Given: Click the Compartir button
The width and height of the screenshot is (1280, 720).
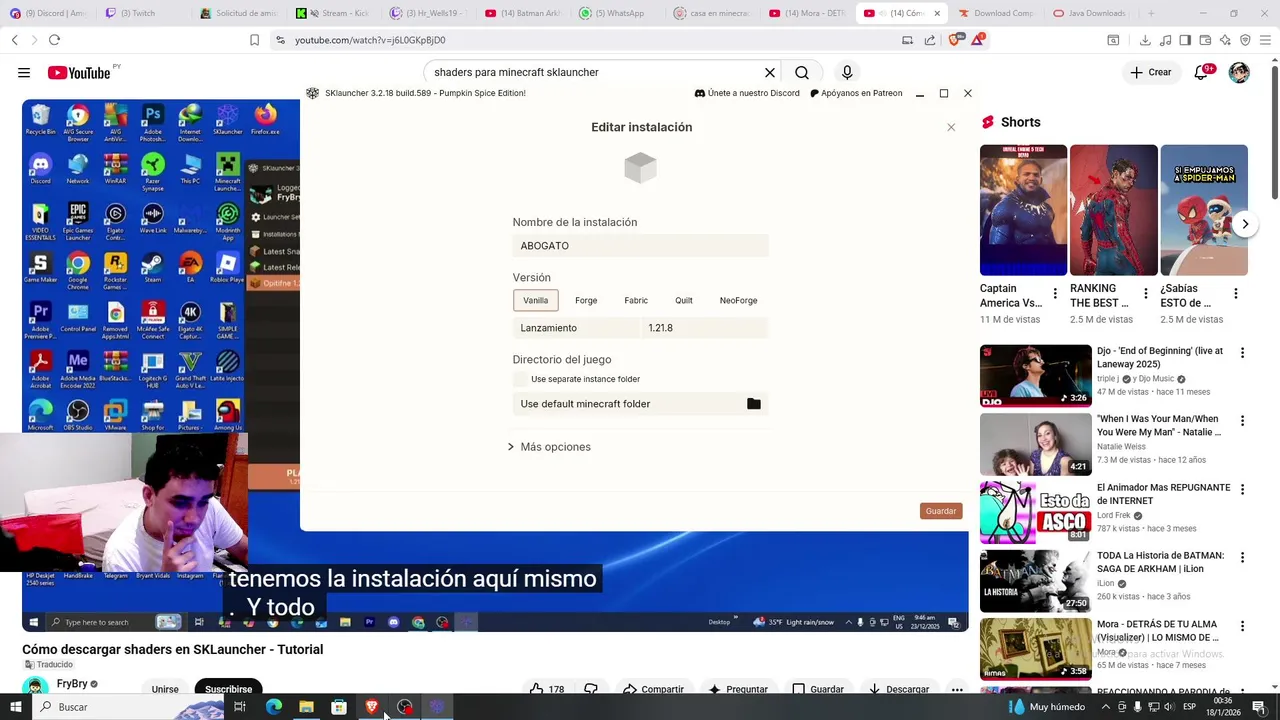Looking at the screenshot, I should pyautogui.click(x=653, y=689).
